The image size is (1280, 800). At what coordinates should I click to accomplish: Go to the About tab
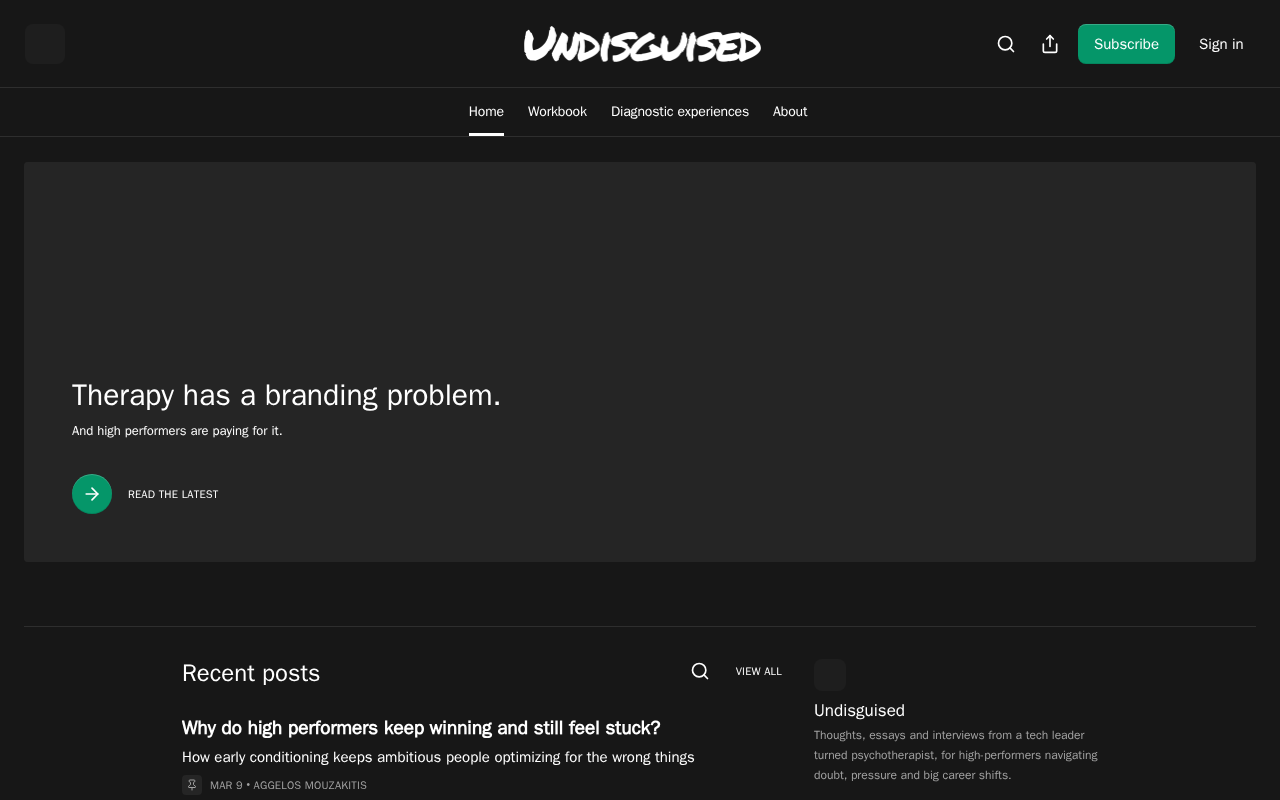tap(790, 112)
